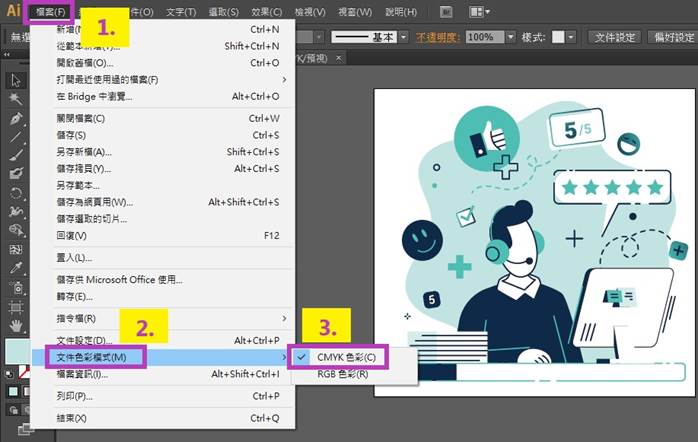Select the Line Segment tool
Image resolution: width=698 pixels, height=442 pixels.
(x=16, y=137)
